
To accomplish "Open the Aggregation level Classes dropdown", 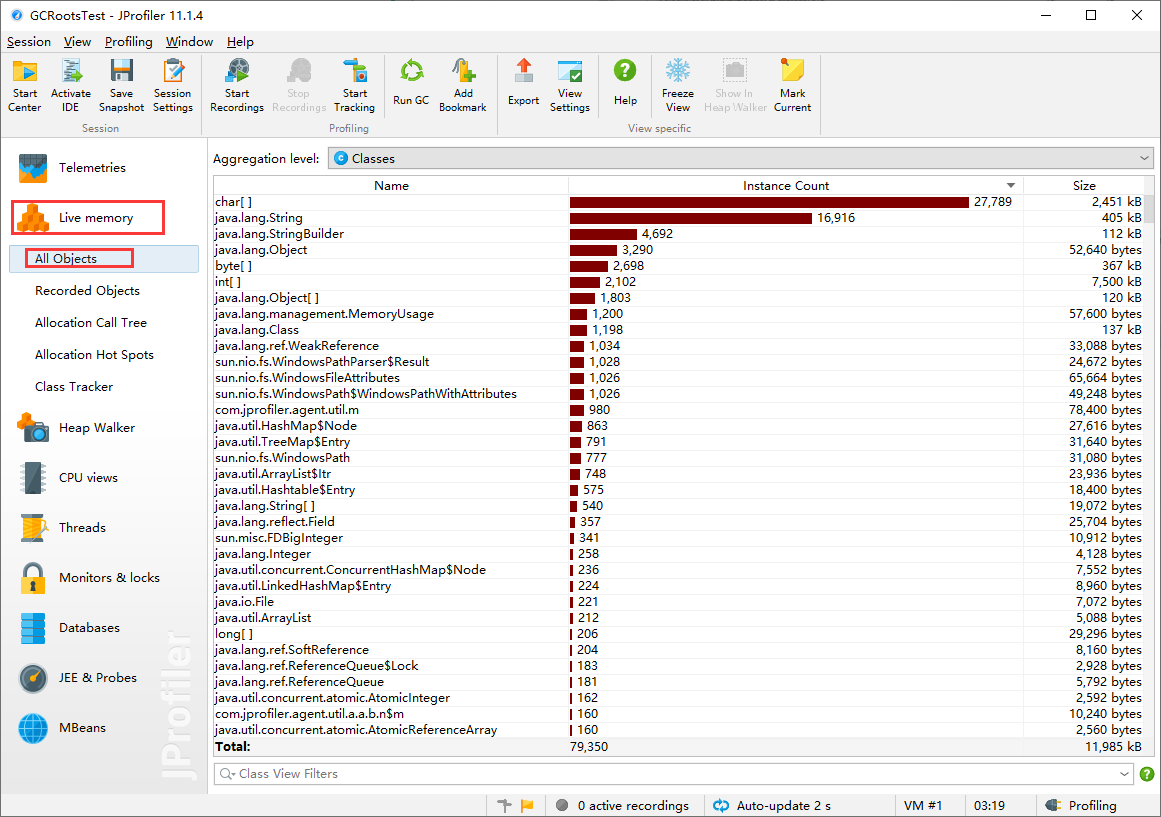I will coord(741,159).
